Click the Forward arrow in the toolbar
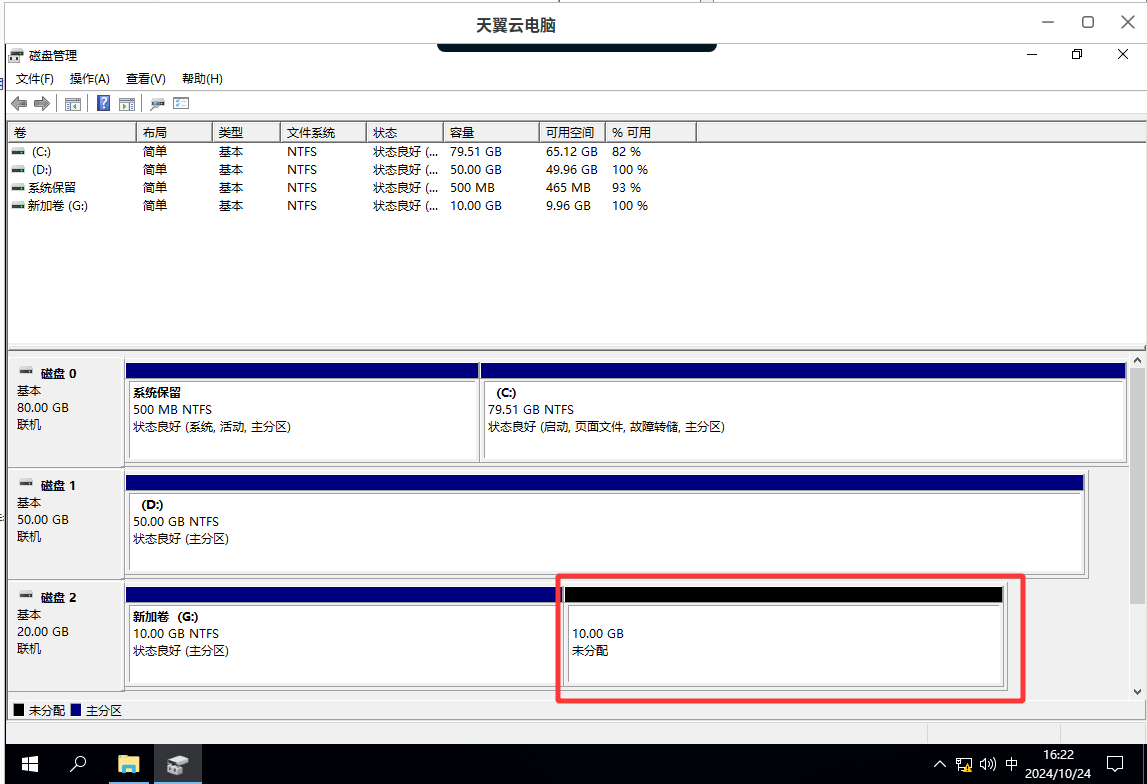Image resolution: width=1147 pixels, height=784 pixels. coord(42,104)
